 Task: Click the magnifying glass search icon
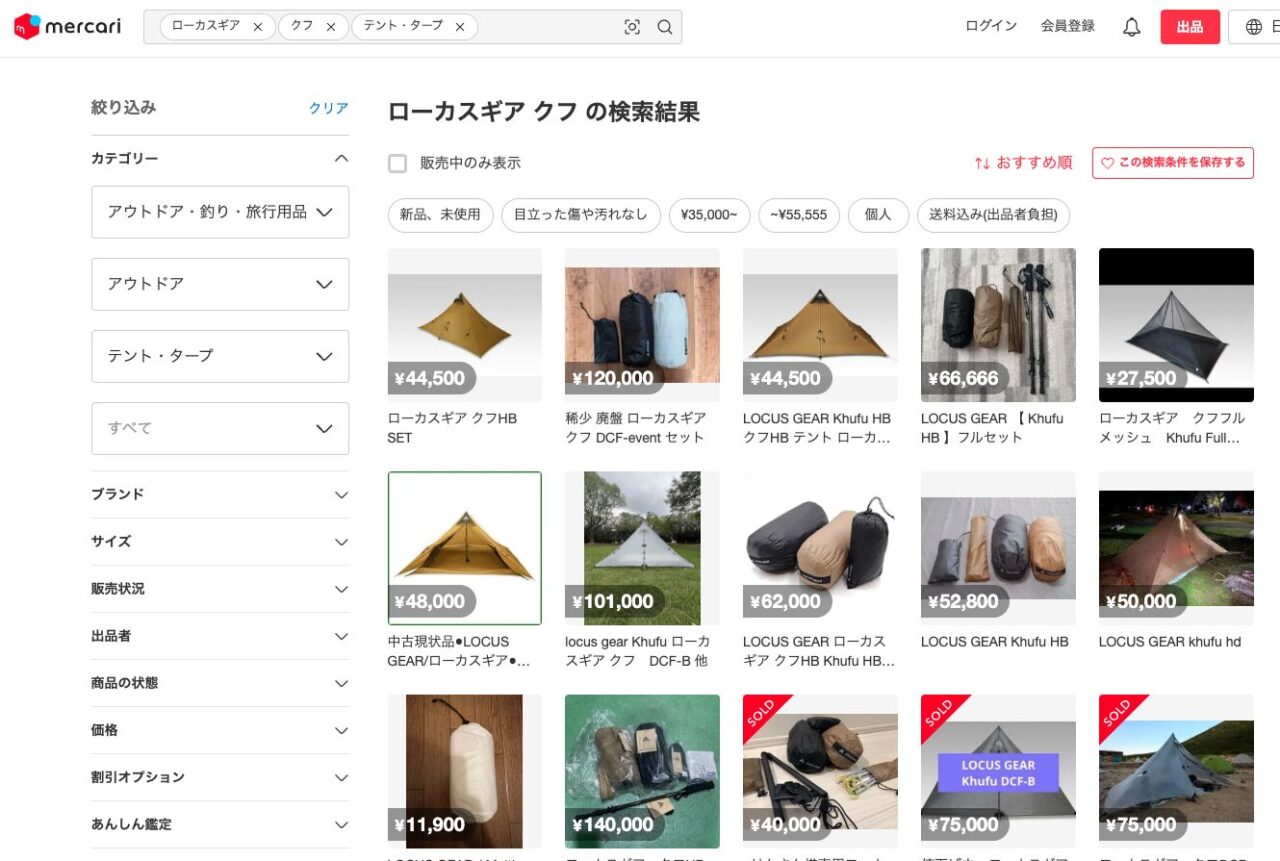[665, 27]
